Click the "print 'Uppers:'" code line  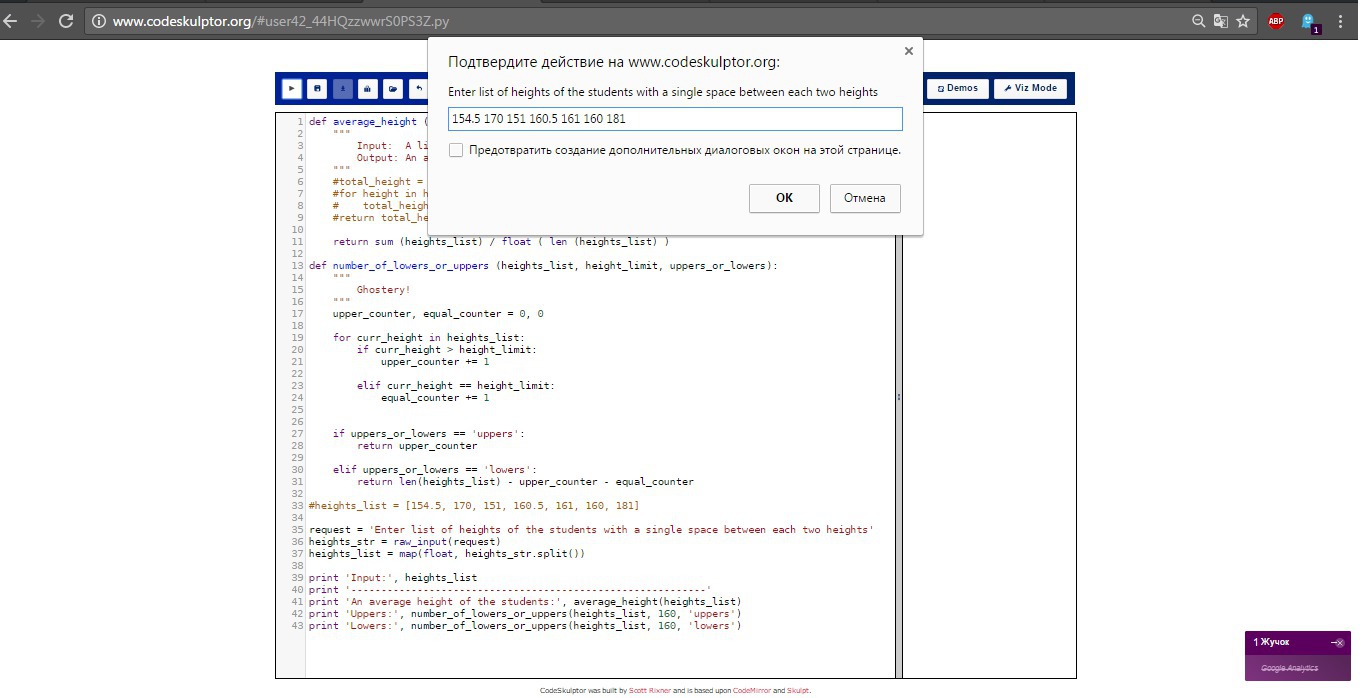525,614
